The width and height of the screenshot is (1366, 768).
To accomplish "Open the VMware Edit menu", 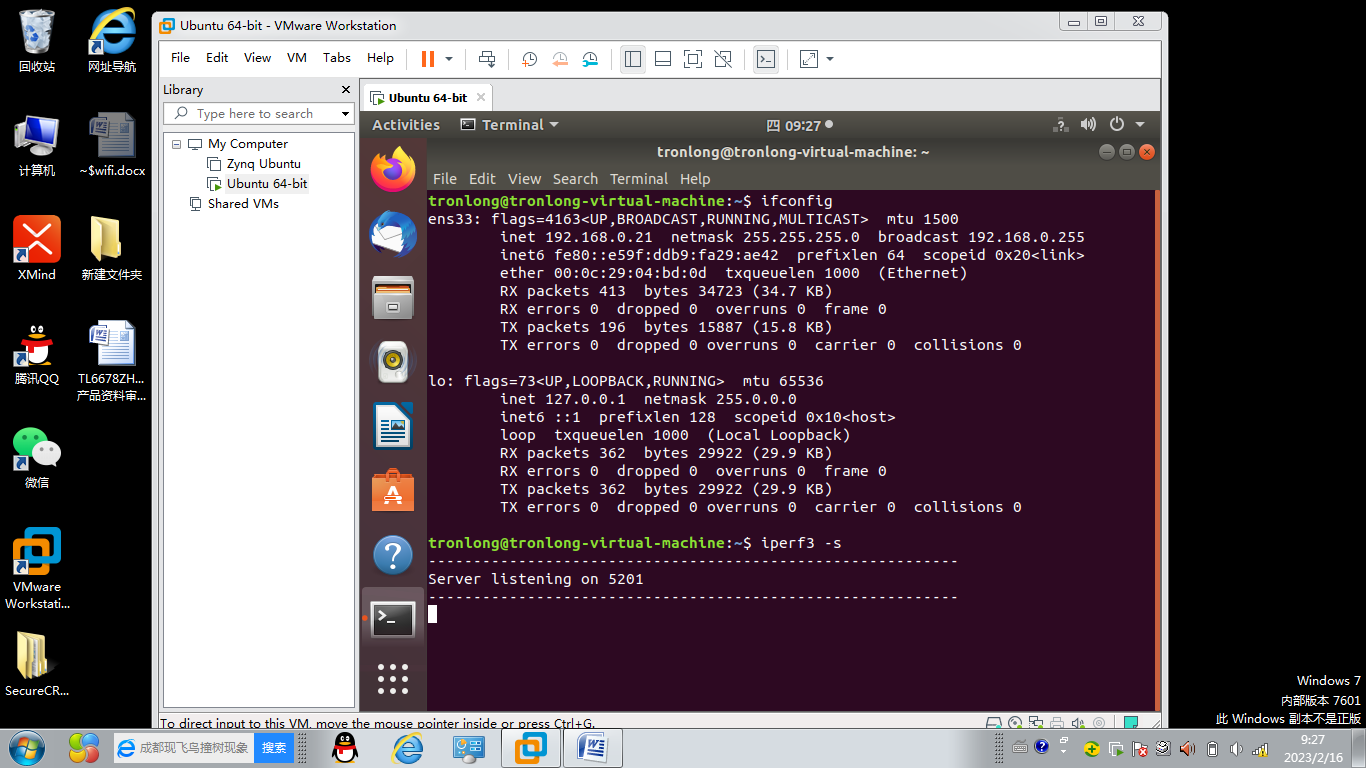I will [217, 58].
